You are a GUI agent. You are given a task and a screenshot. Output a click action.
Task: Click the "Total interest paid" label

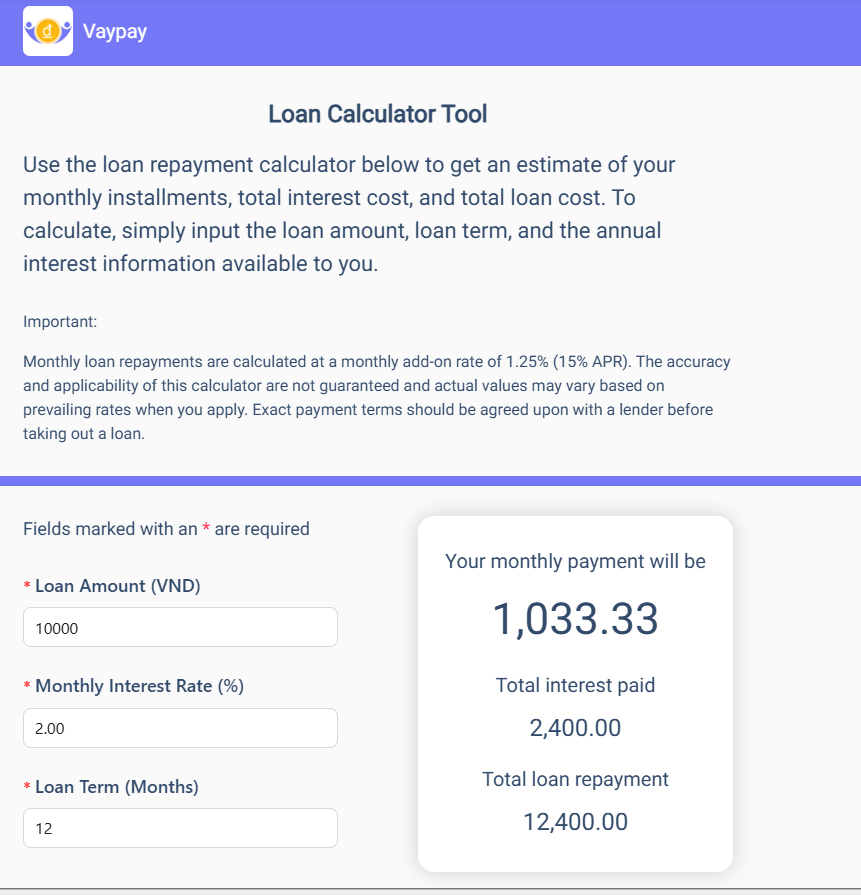tap(575, 685)
